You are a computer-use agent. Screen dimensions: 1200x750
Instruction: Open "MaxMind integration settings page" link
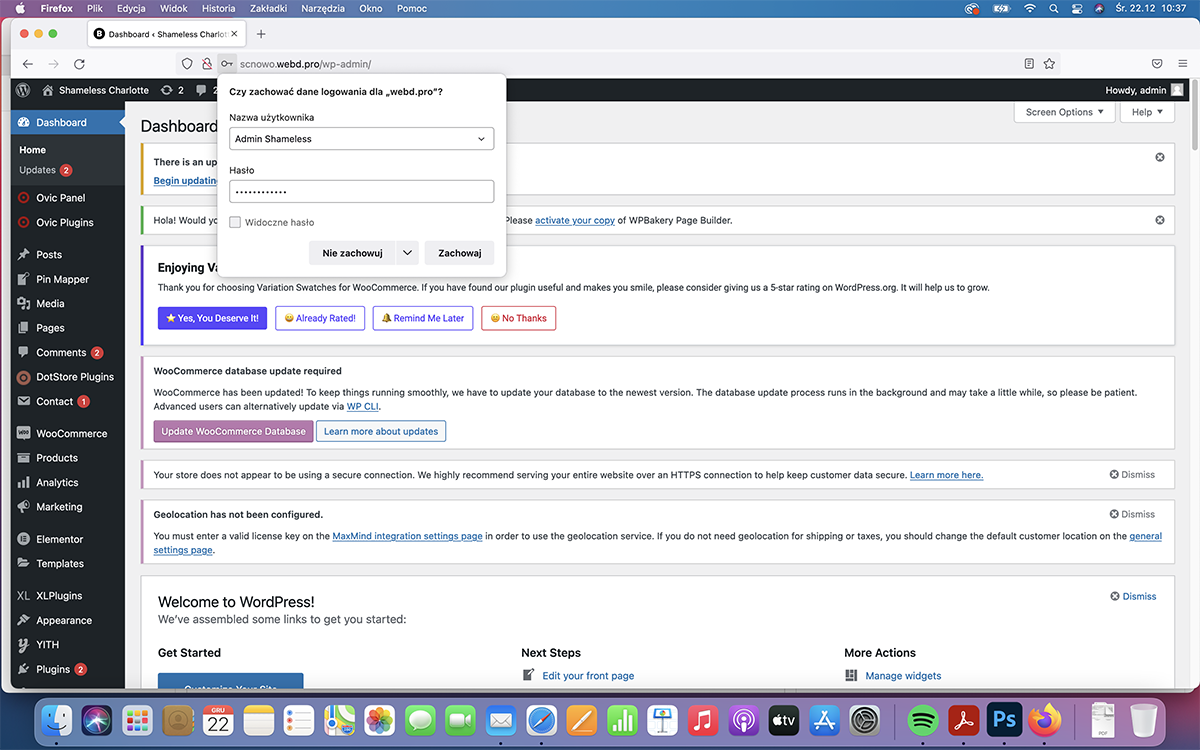click(407, 536)
